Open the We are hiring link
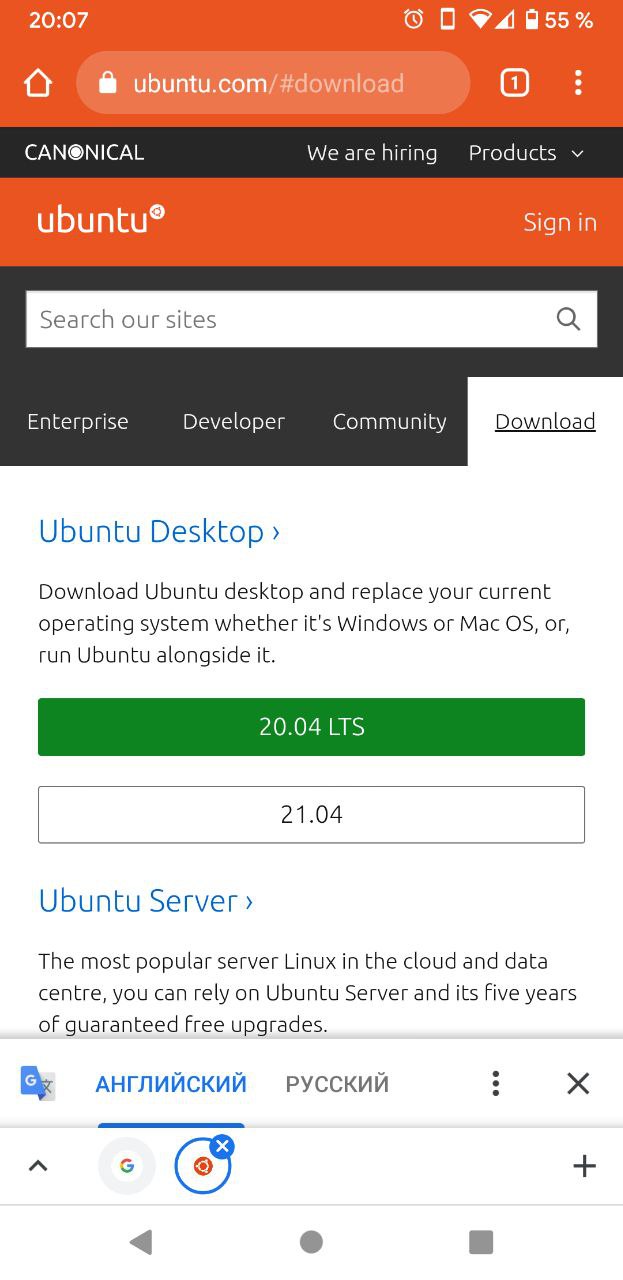The width and height of the screenshot is (623, 1280). coord(372,153)
